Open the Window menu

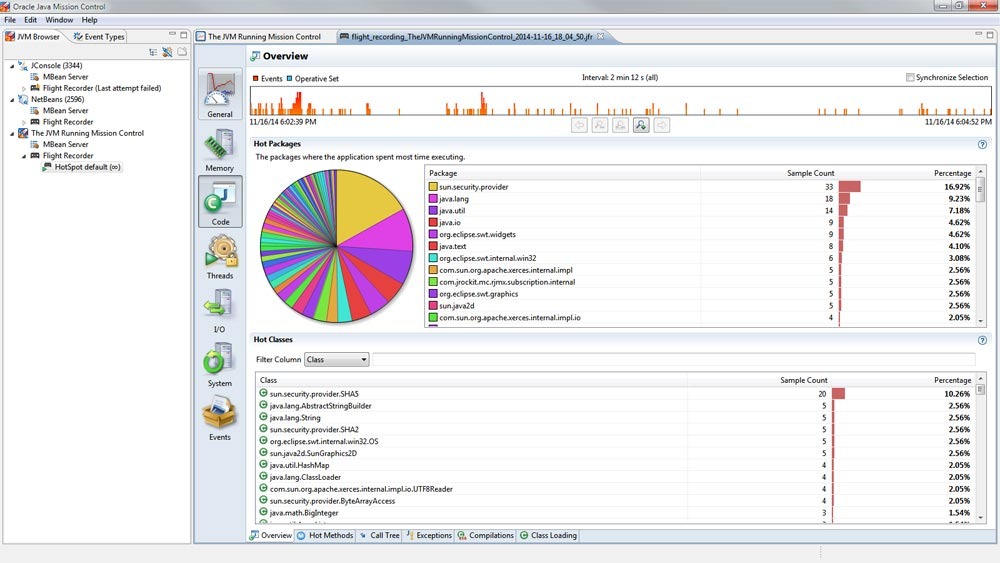(59, 20)
